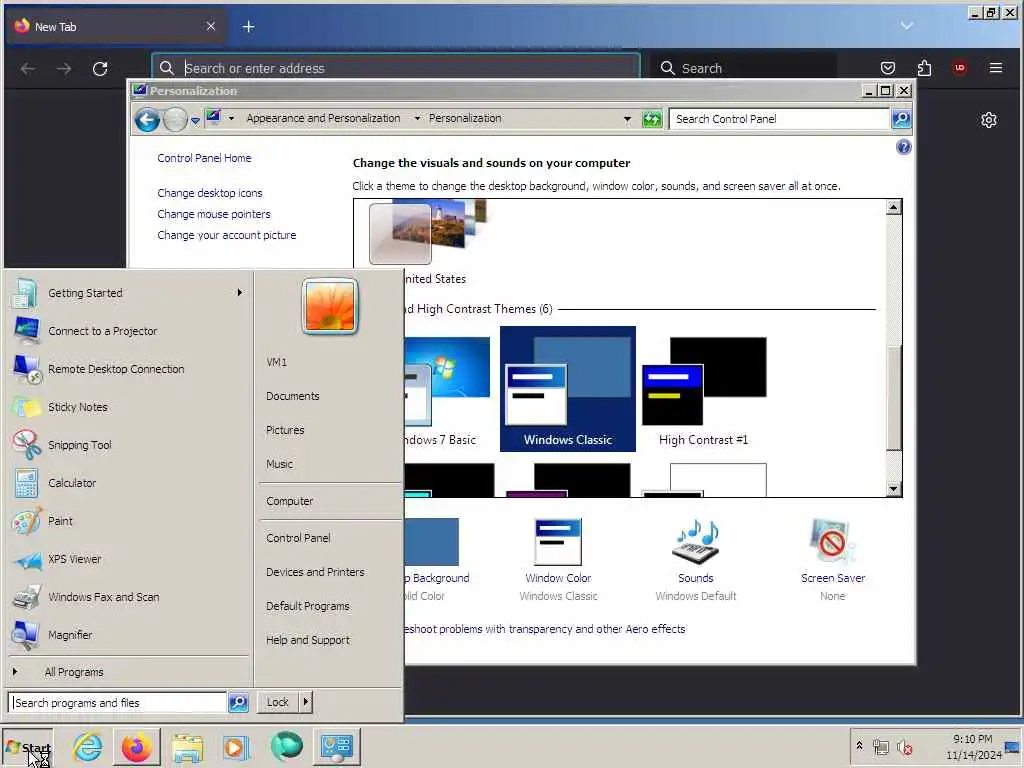Open Computer from Start menu

tap(289, 501)
